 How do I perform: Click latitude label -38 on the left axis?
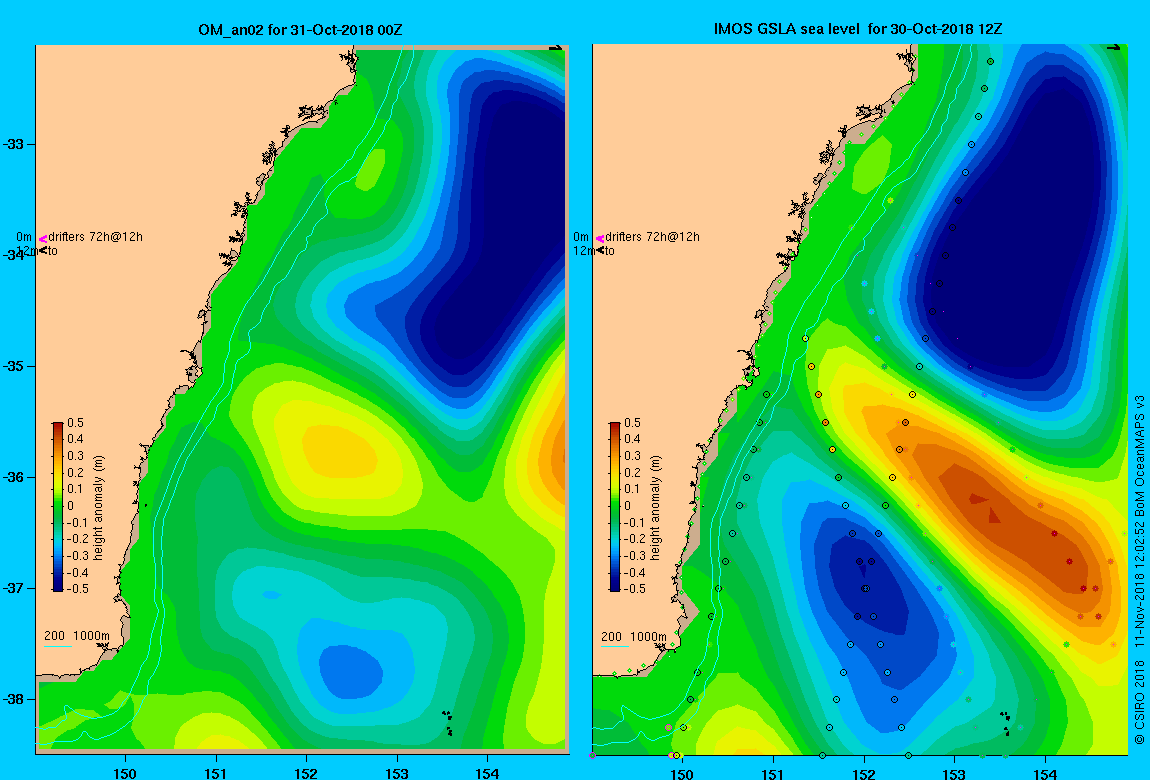point(14,699)
